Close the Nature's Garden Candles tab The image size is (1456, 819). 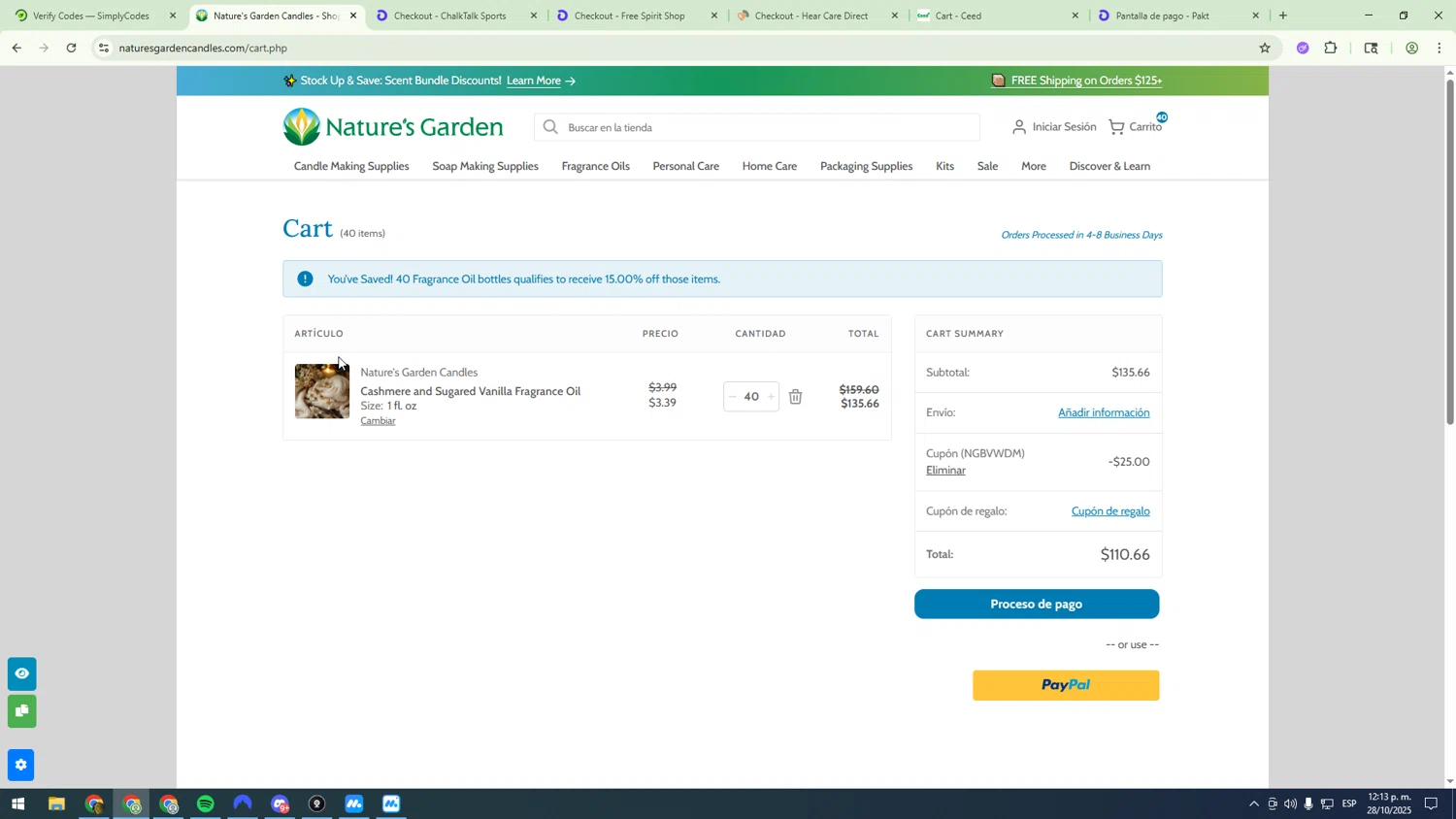pos(353,16)
